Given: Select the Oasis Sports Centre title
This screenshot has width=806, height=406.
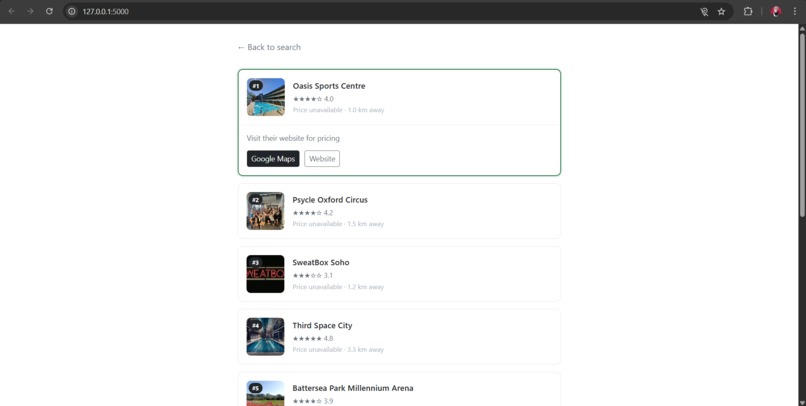Looking at the screenshot, I should pos(329,86).
